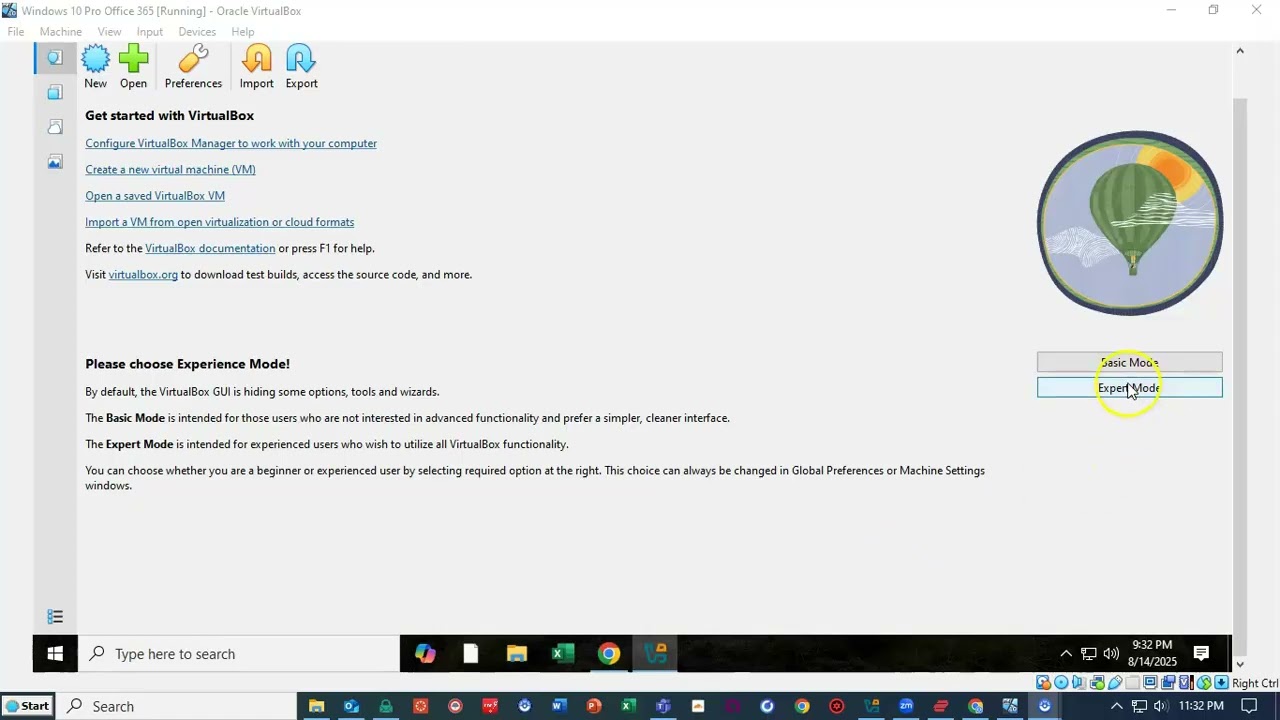This screenshot has width=1280, height=720.
Task: Click scrollbar down arrow
Action: coord(1240,663)
